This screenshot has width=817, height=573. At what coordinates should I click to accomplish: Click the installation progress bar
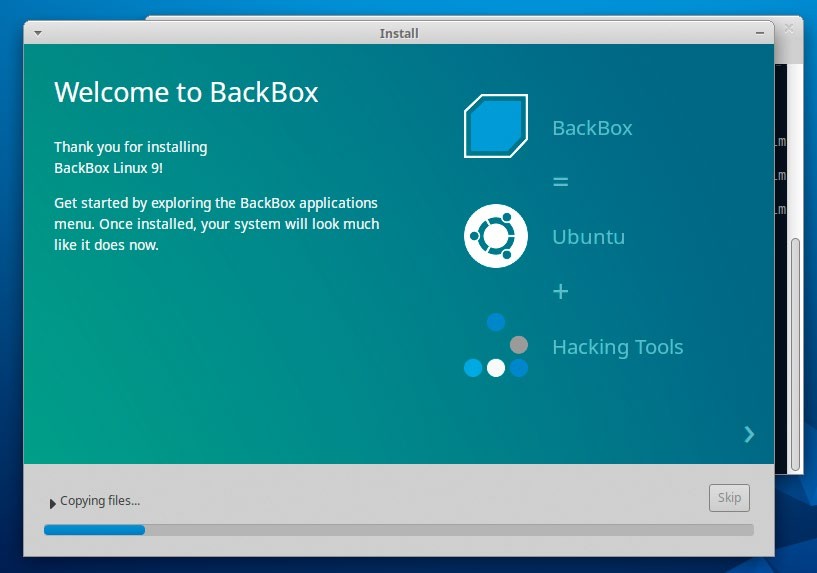(399, 530)
